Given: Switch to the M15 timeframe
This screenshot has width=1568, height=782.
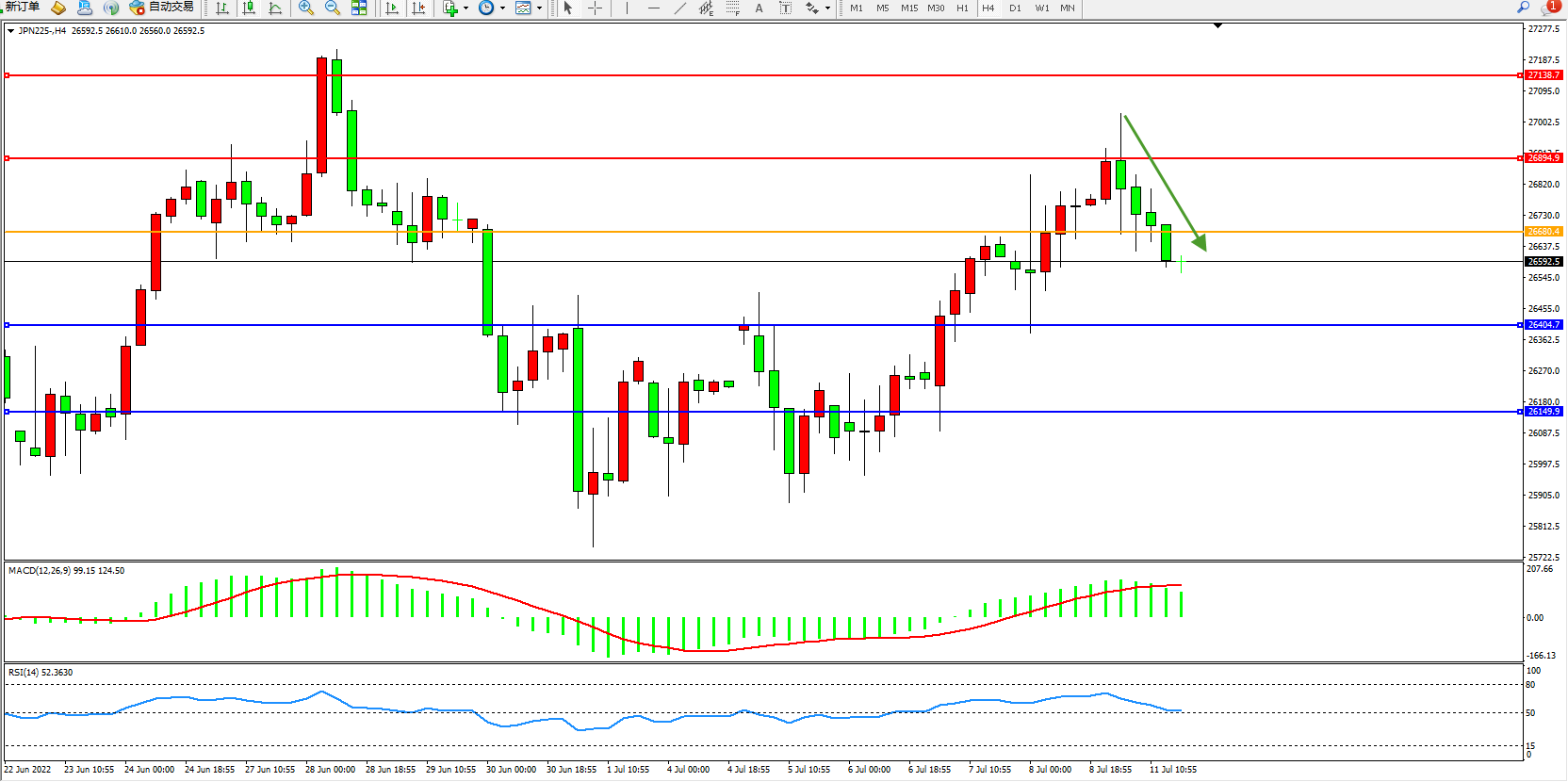Looking at the screenshot, I should [x=908, y=8].
